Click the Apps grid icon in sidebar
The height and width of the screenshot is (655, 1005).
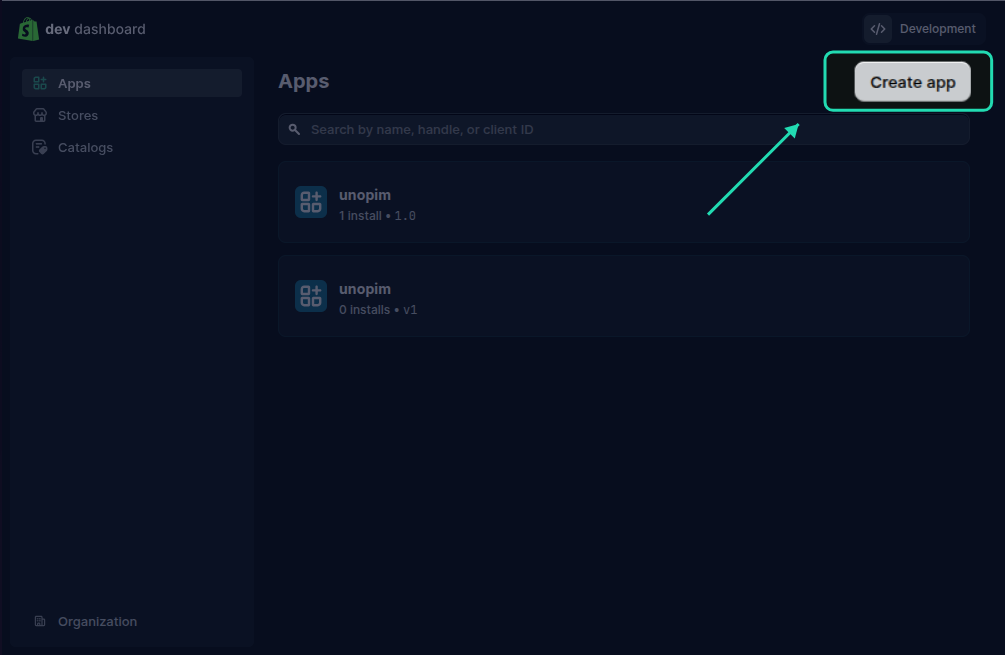[40, 83]
